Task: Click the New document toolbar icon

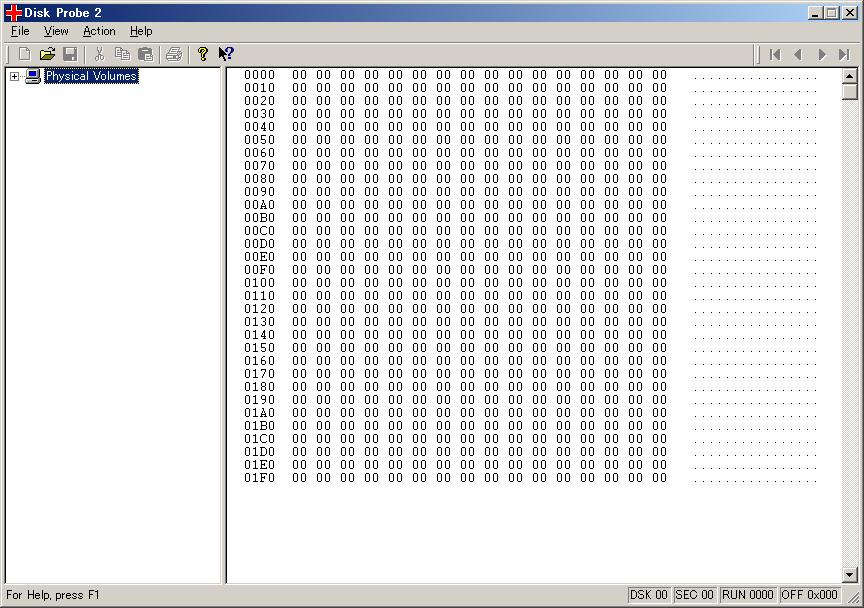Action: [24, 54]
